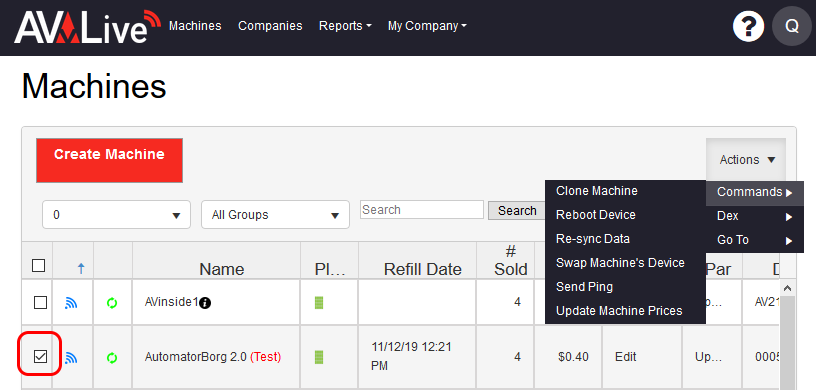
Task: Click the Create Machine button
Action: (x=109, y=160)
